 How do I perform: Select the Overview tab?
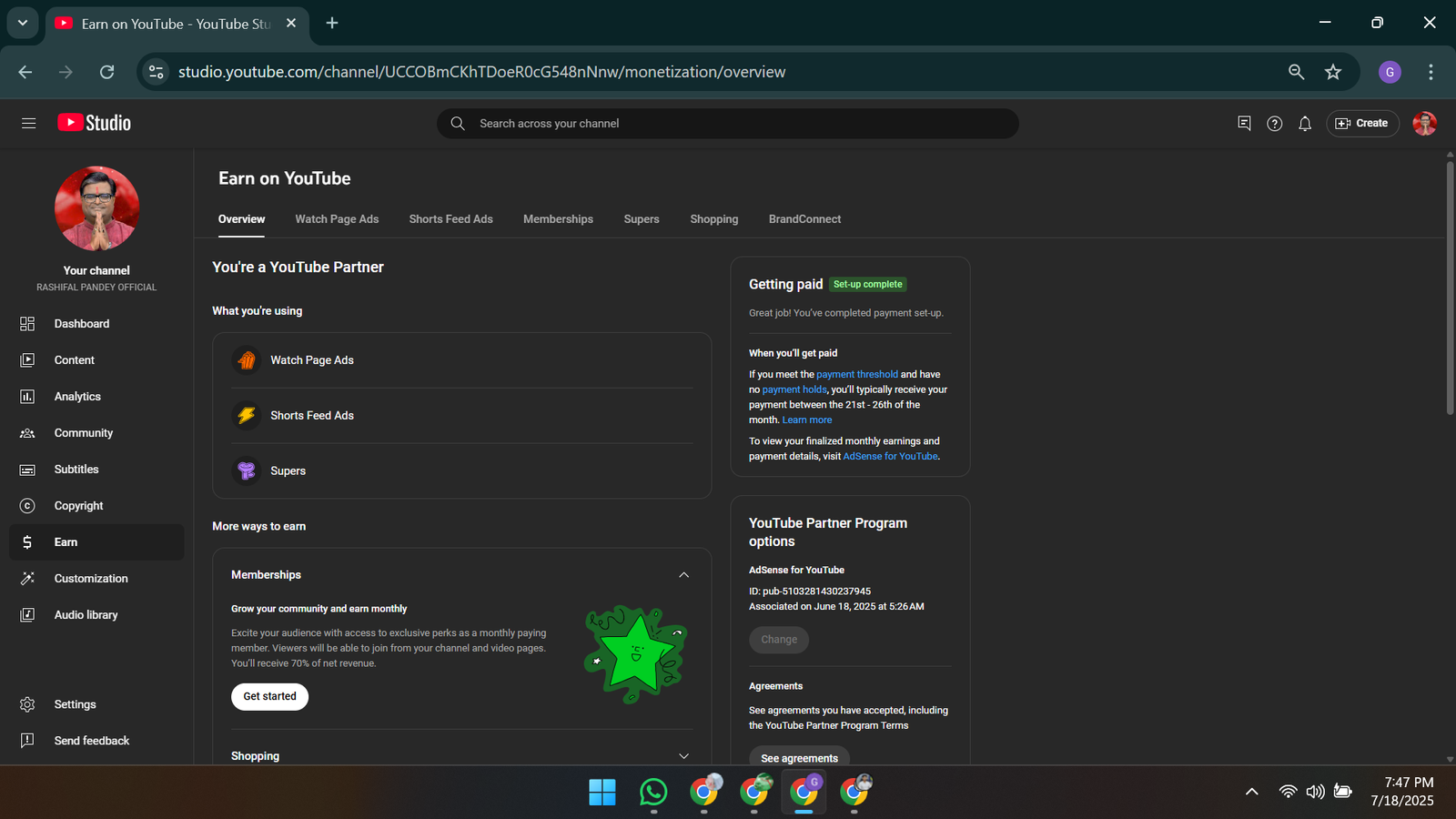pos(241,219)
